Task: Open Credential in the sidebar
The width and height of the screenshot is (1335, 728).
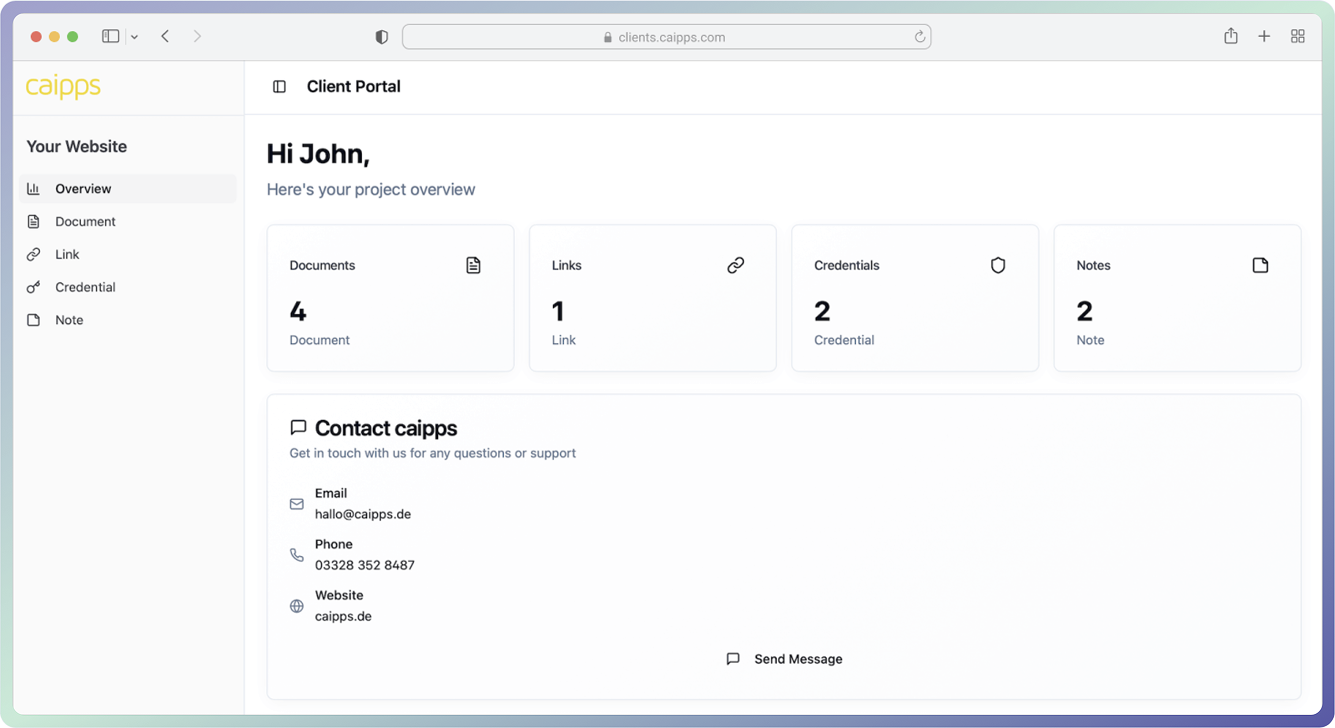Action: click(x=128, y=288)
